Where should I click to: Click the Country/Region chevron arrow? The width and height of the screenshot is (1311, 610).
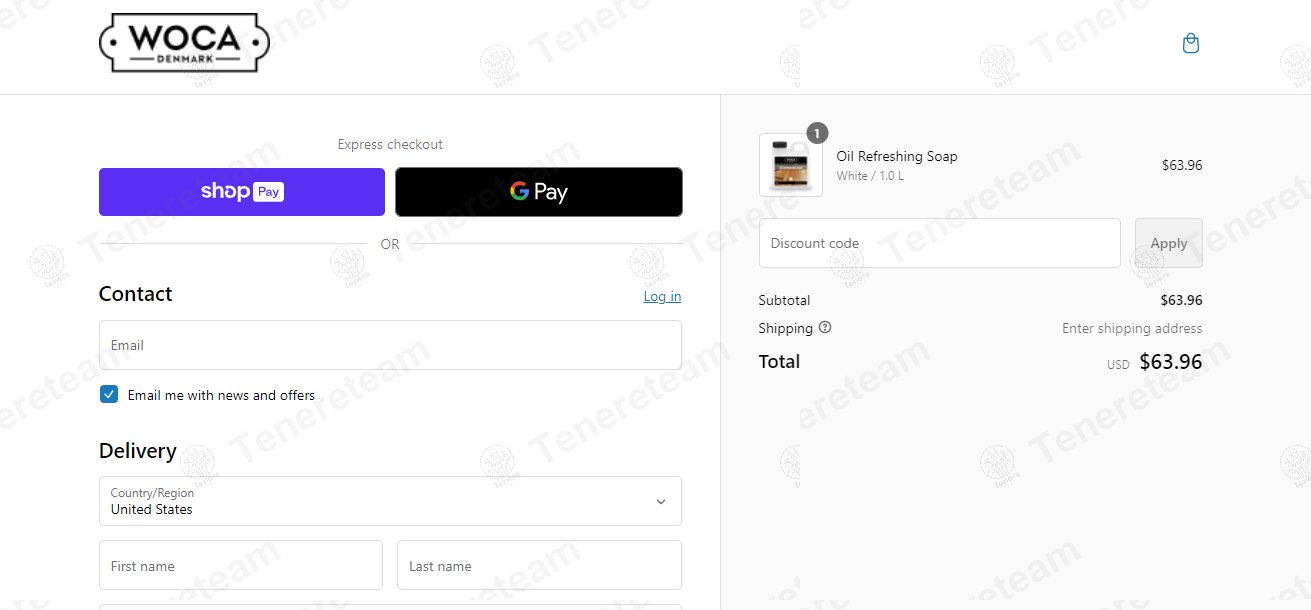[x=660, y=502]
